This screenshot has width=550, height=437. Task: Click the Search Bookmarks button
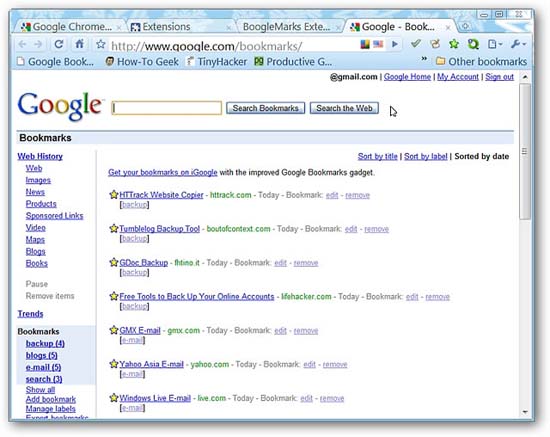[x=266, y=108]
